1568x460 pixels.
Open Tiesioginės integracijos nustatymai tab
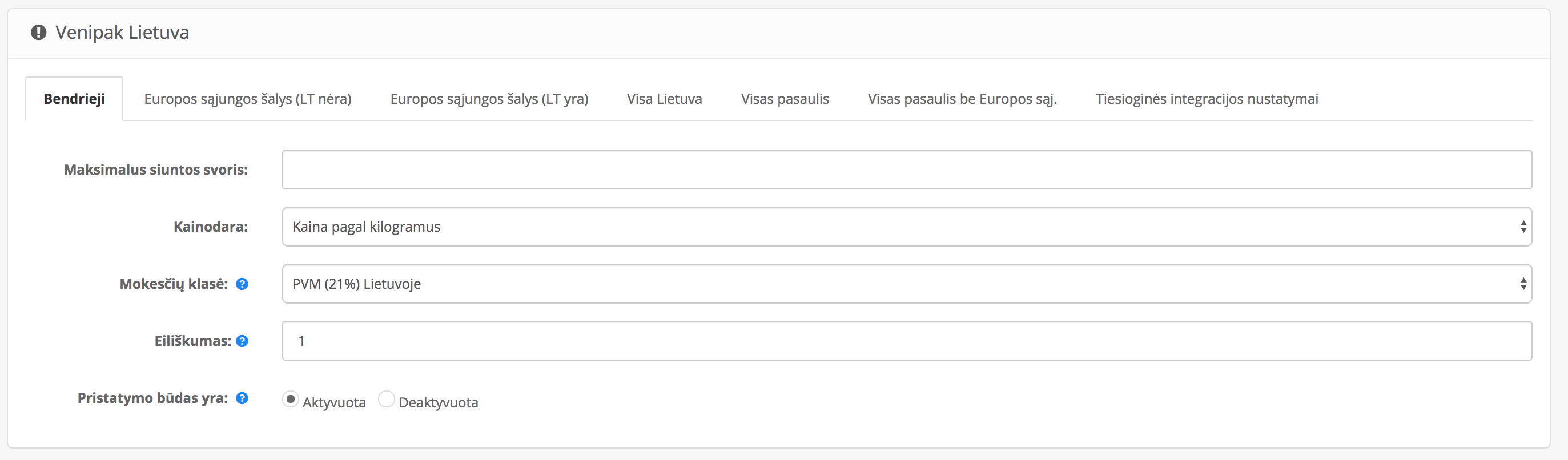1207,99
